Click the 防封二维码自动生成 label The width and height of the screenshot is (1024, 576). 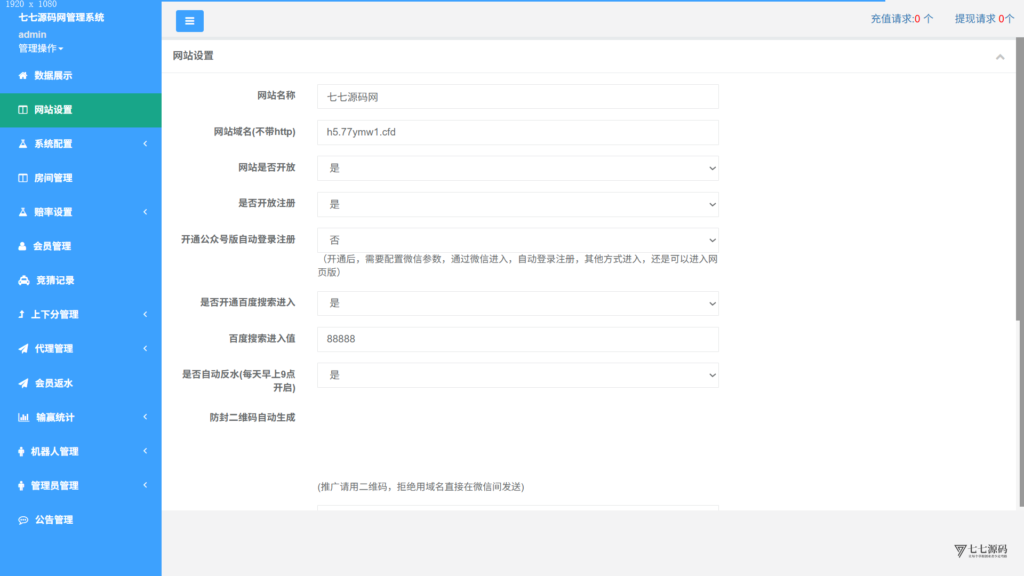coord(252,417)
